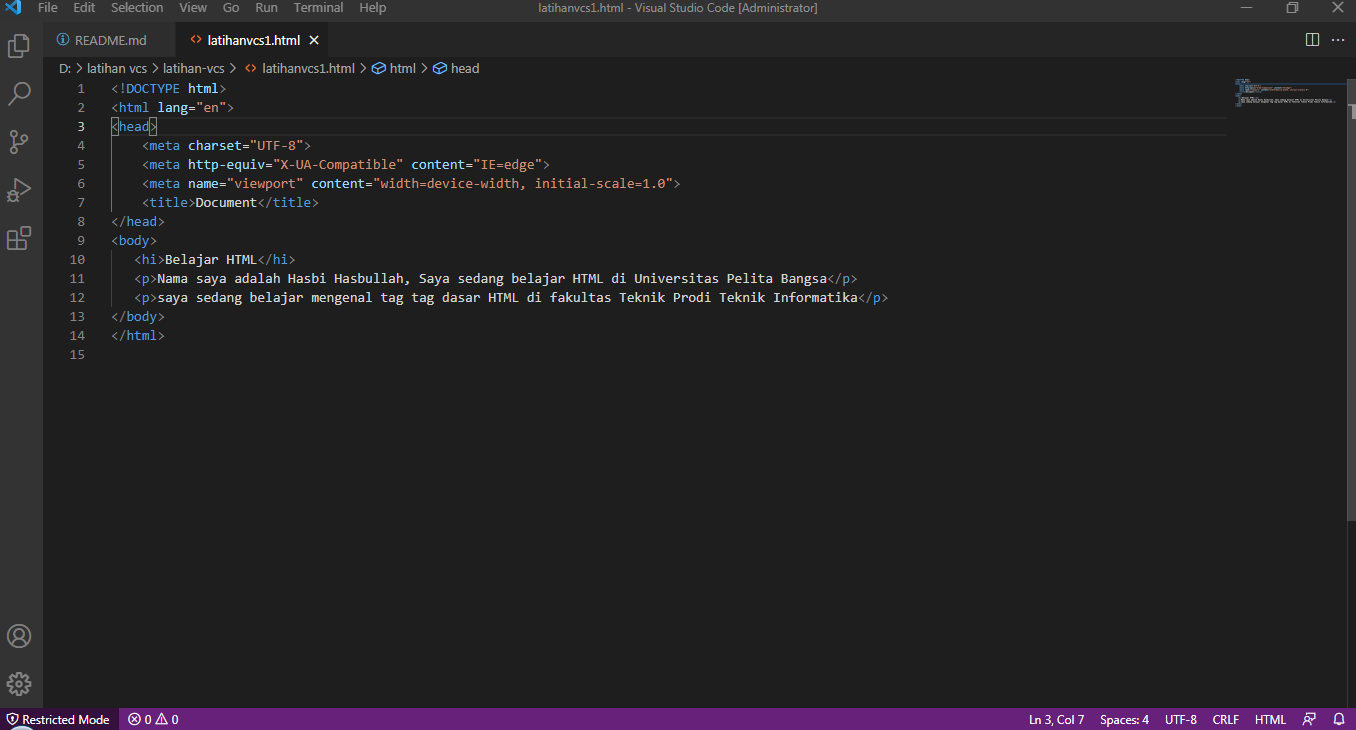Screen dimensions: 1356x730
Task: Click the errors and warnings counter
Action: 153,719
